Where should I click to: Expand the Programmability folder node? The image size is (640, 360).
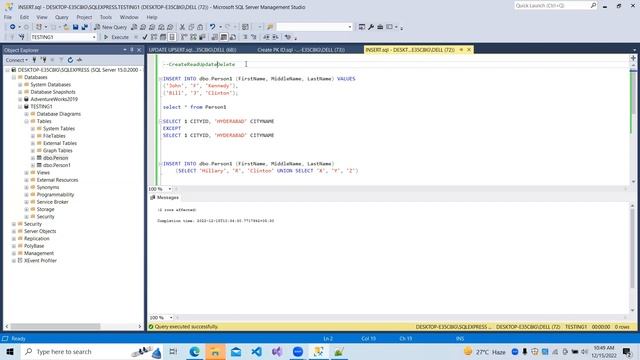27,195
